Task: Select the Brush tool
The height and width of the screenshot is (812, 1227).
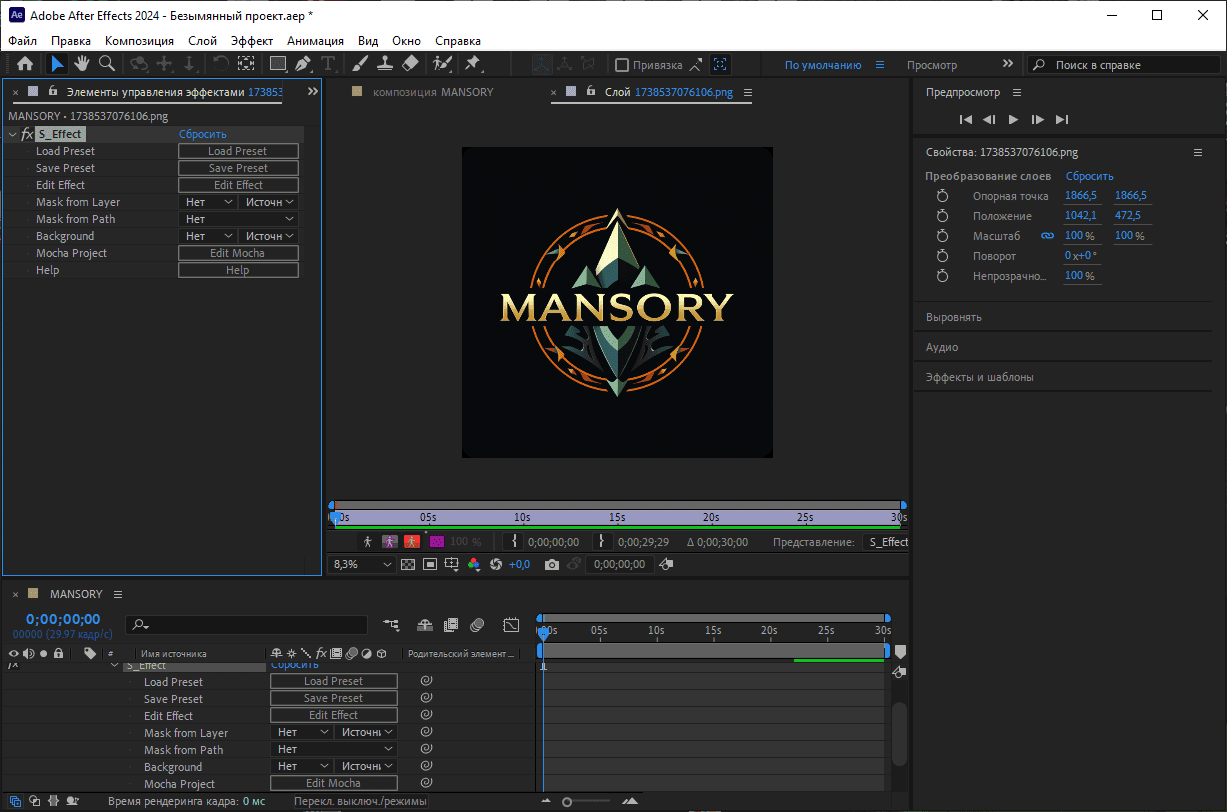Action: [360, 64]
